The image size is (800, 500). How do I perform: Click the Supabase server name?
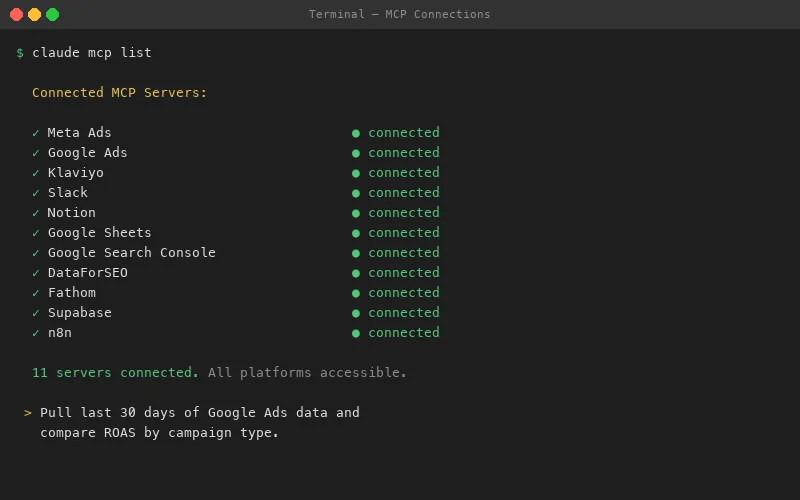[x=80, y=313]
